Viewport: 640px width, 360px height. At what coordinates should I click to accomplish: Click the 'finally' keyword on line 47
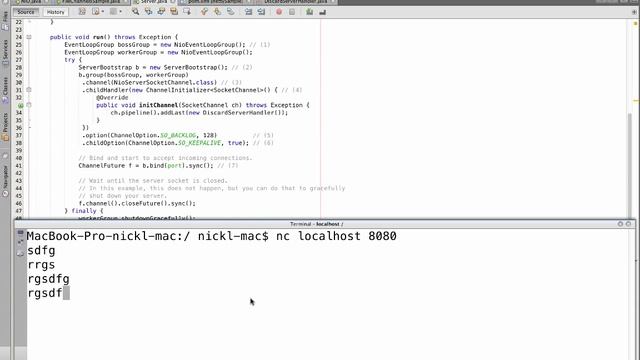pos(84,211)
